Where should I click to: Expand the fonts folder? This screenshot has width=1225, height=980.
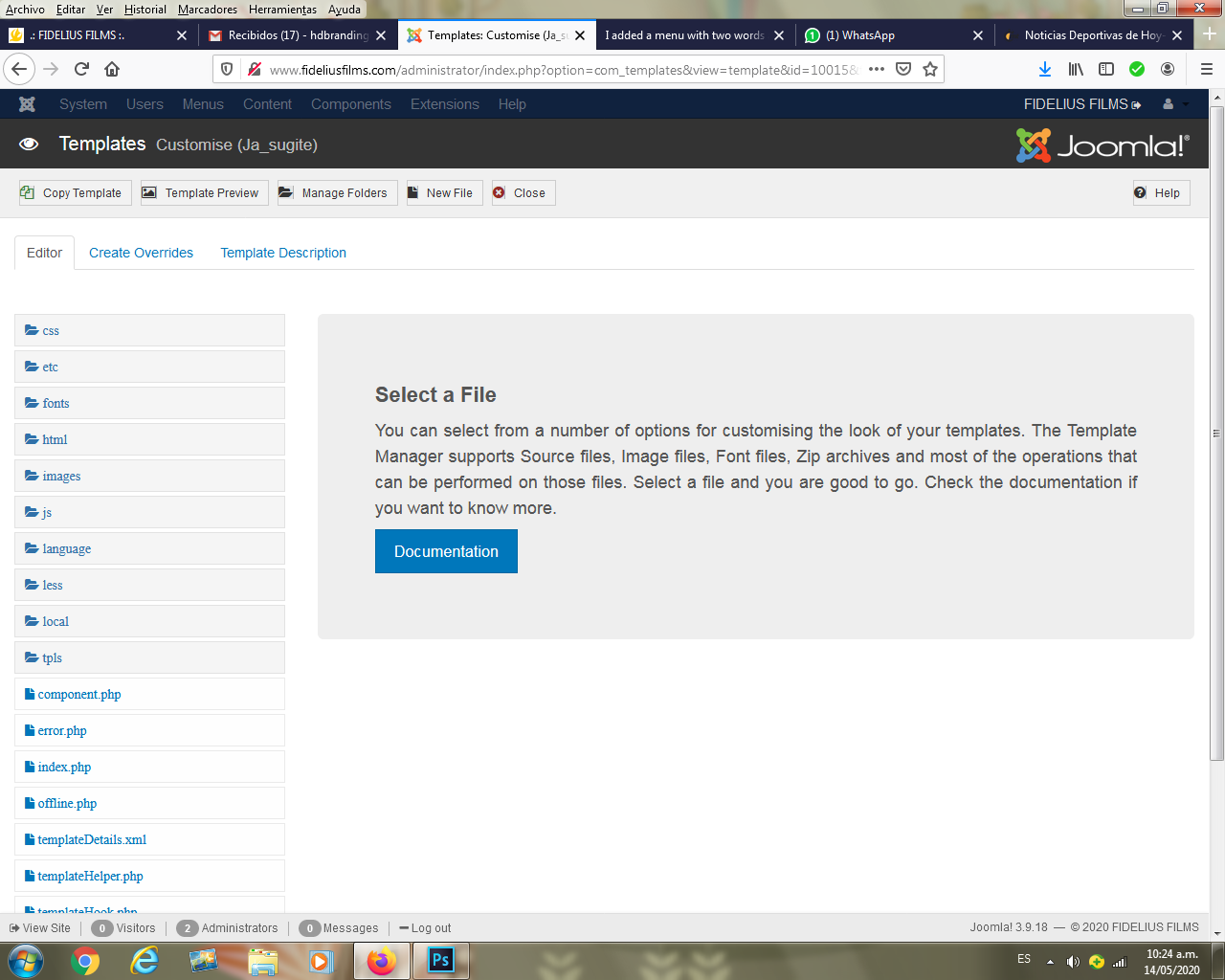pos(149,403)
